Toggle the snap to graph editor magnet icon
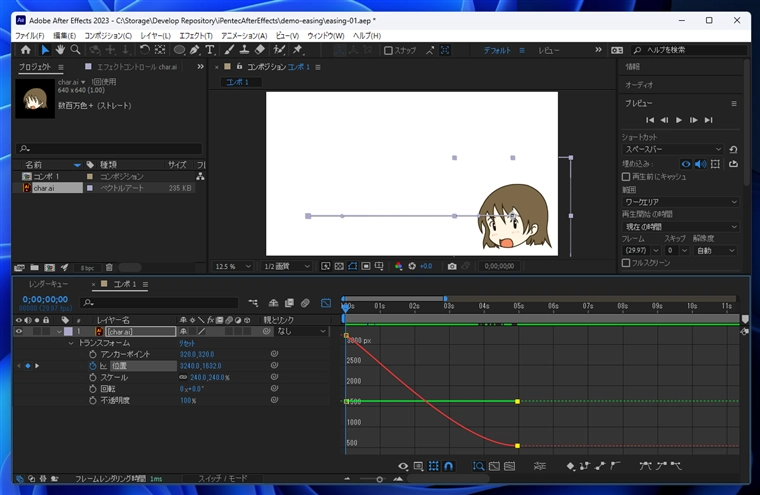760x495 pixels. pyautogui.click(x=449, y=466)
